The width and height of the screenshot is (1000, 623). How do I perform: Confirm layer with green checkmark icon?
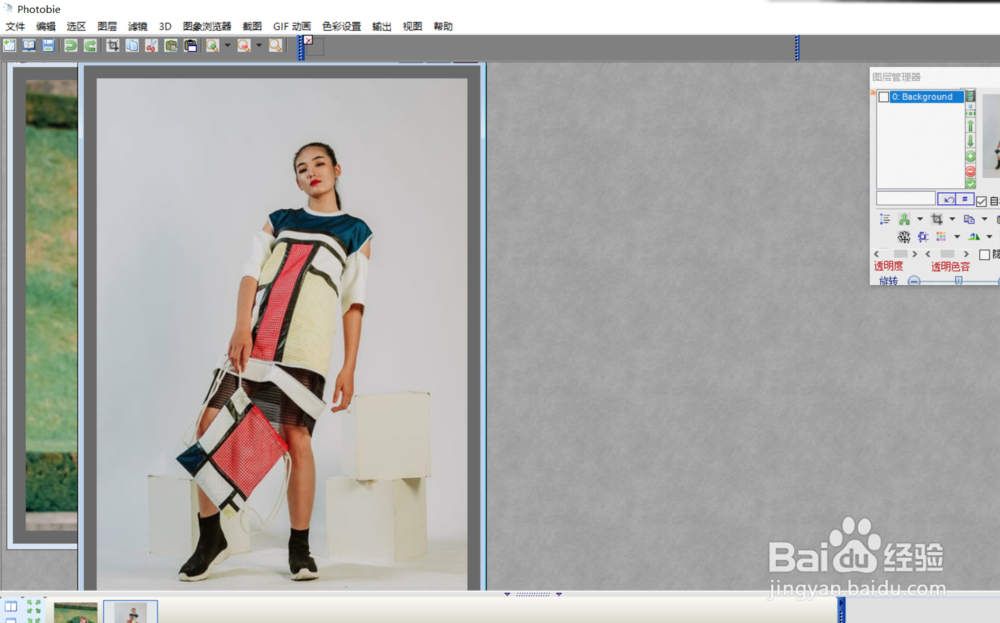pos(971,184)
